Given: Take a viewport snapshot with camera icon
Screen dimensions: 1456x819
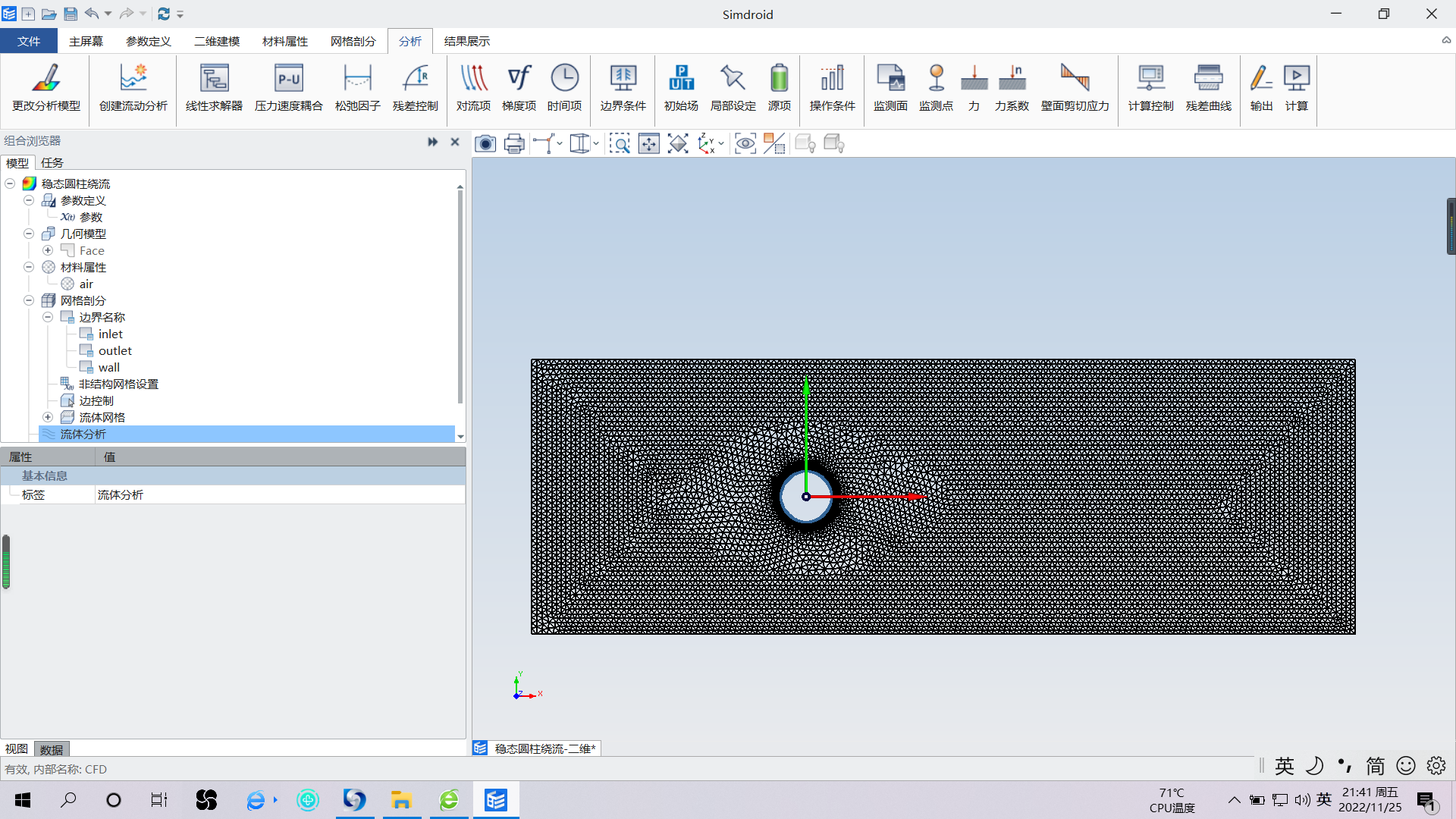Looking at the screenshot, I should point(485,143).
